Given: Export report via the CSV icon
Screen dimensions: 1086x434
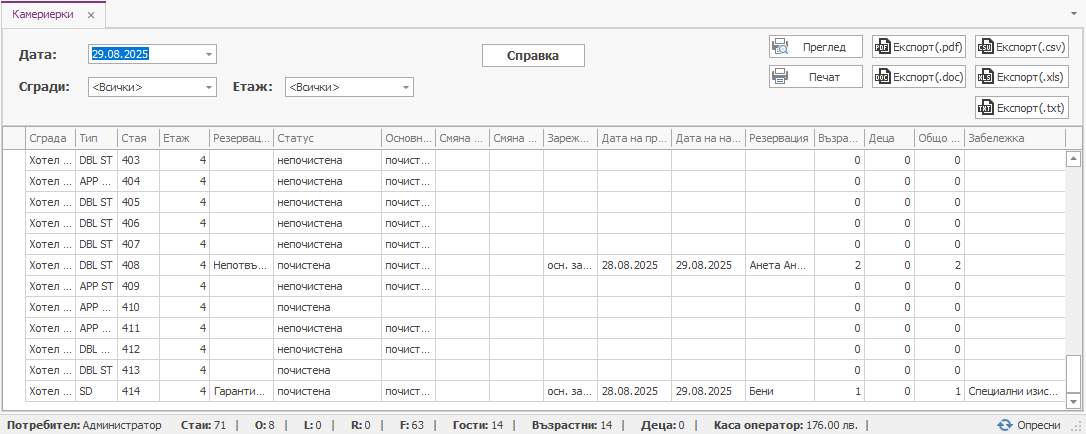Looking at the screenshot, I should pyautogui.click(x=986, y=47).
